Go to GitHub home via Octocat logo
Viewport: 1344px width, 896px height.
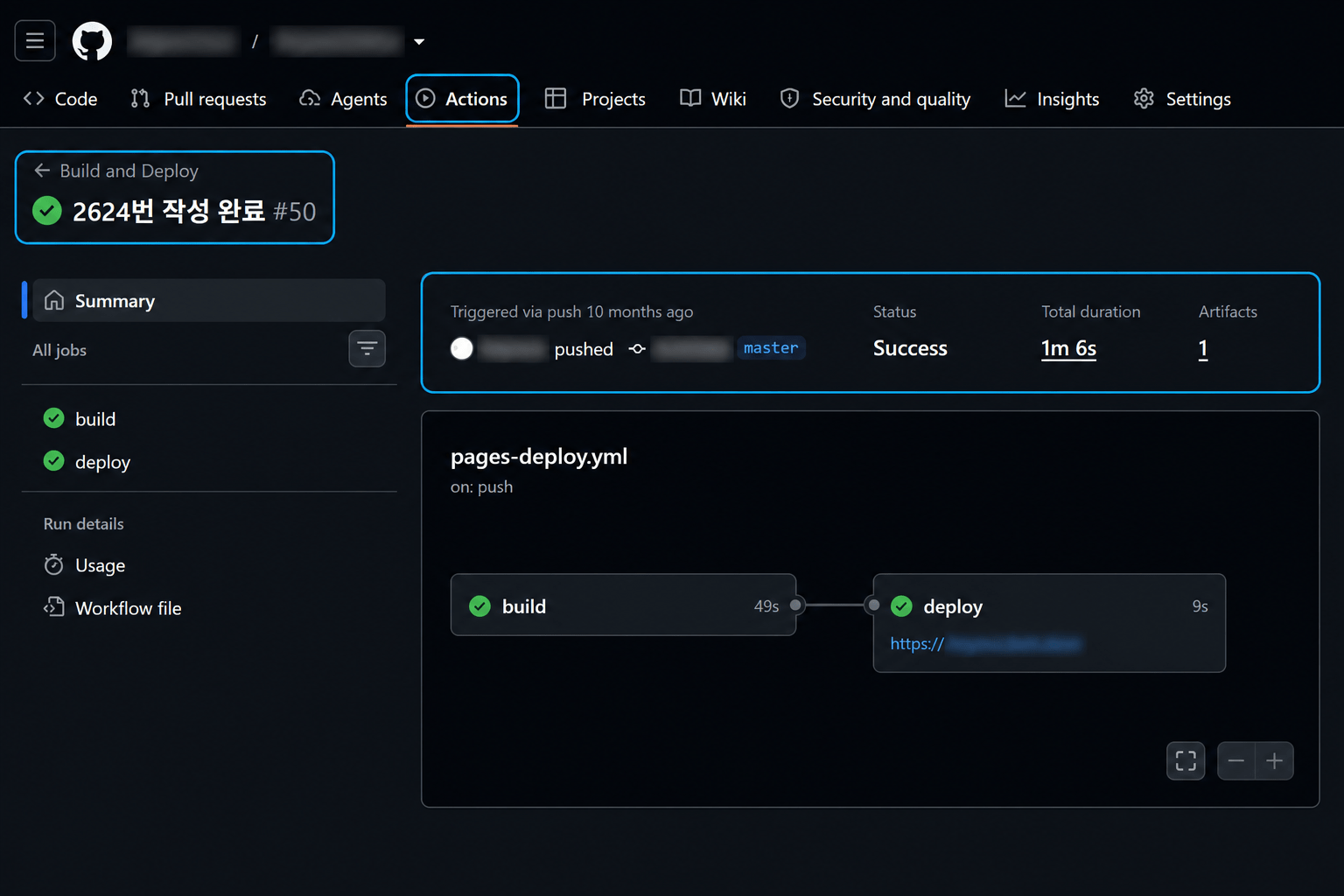click(x=92, y=41)
